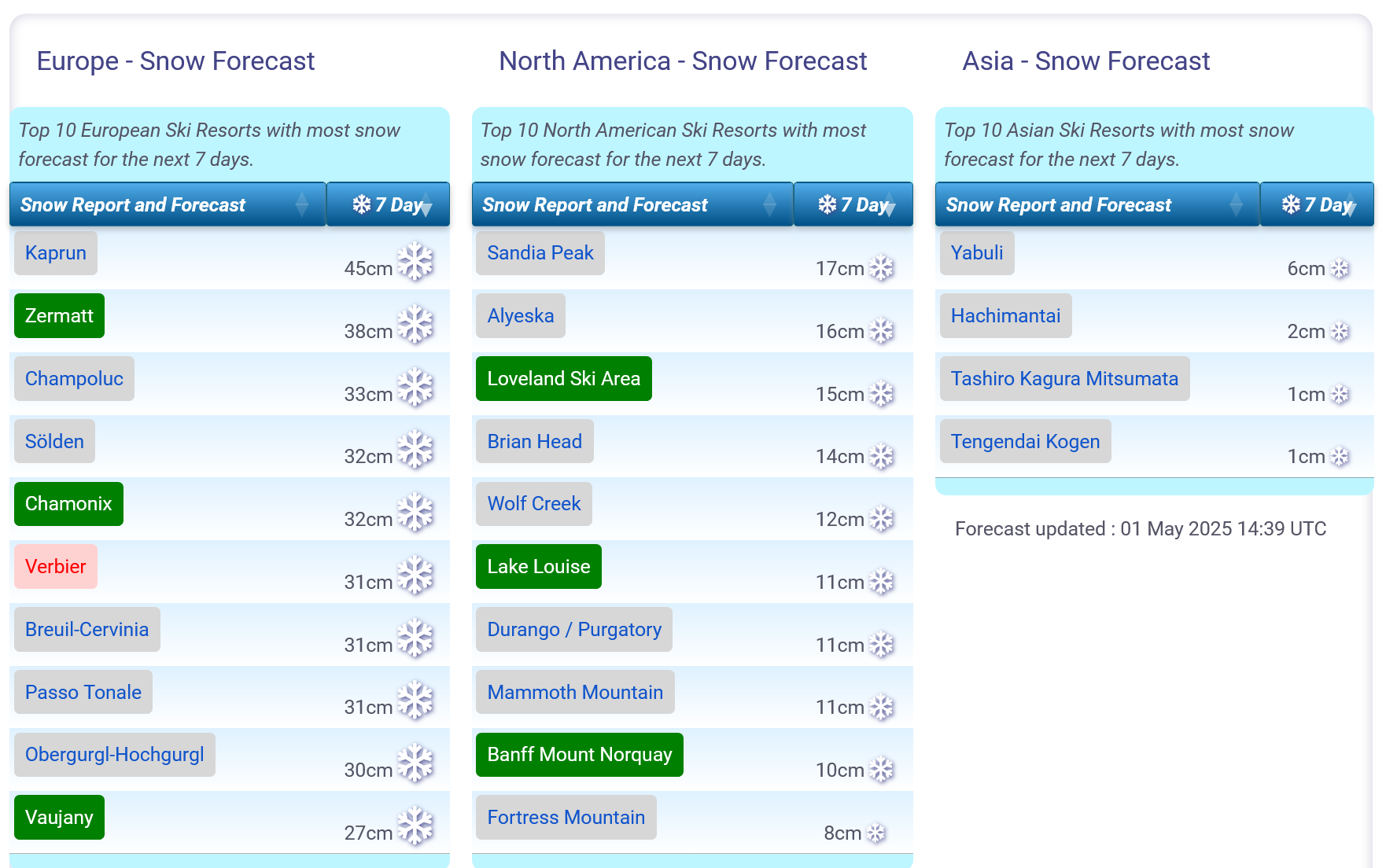
Task: Sort Asia by Snow Report and Forecast header
Action: point(1097,204)
